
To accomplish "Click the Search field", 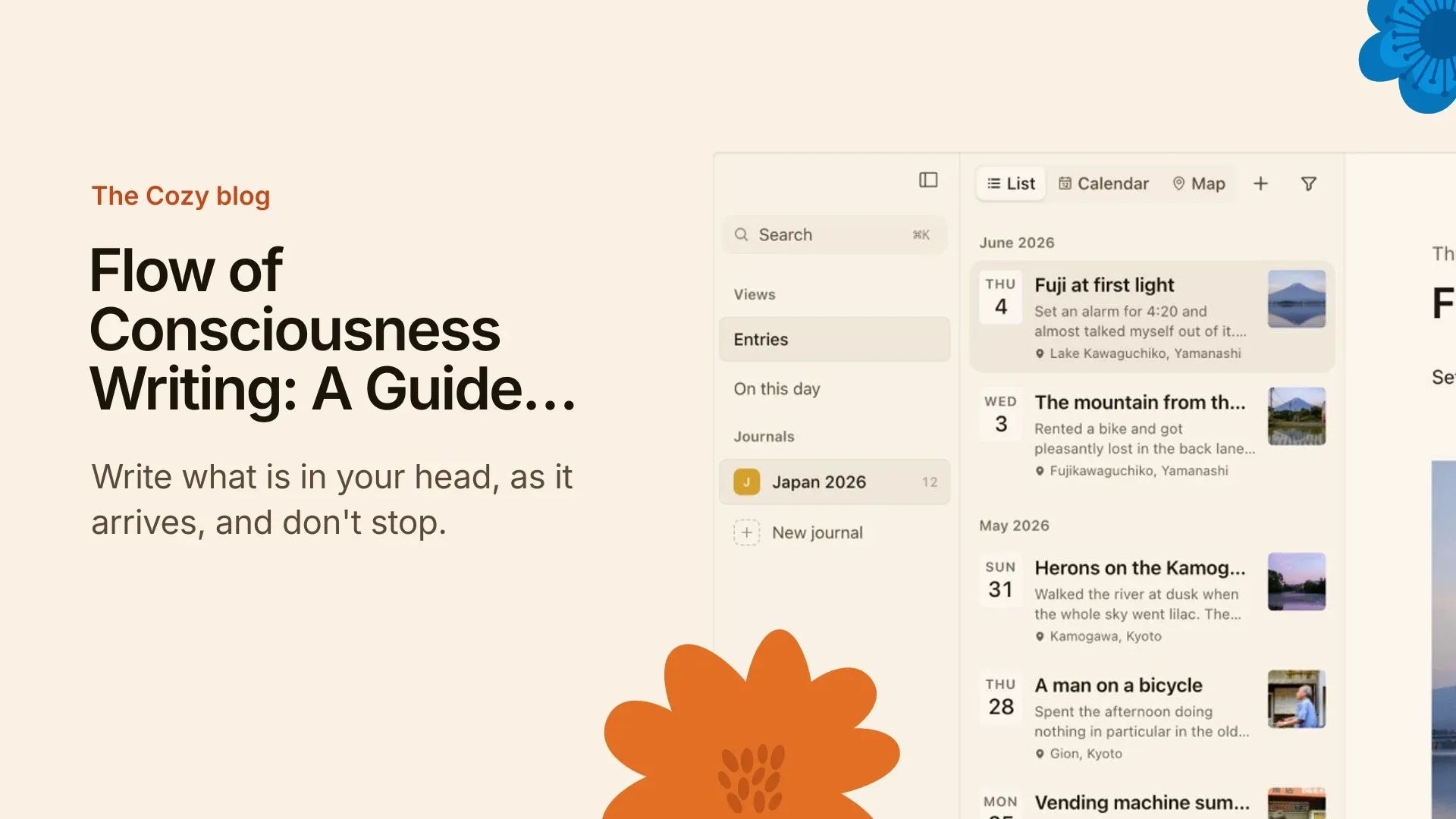I will pyautogui.click(x=834, y=235).
